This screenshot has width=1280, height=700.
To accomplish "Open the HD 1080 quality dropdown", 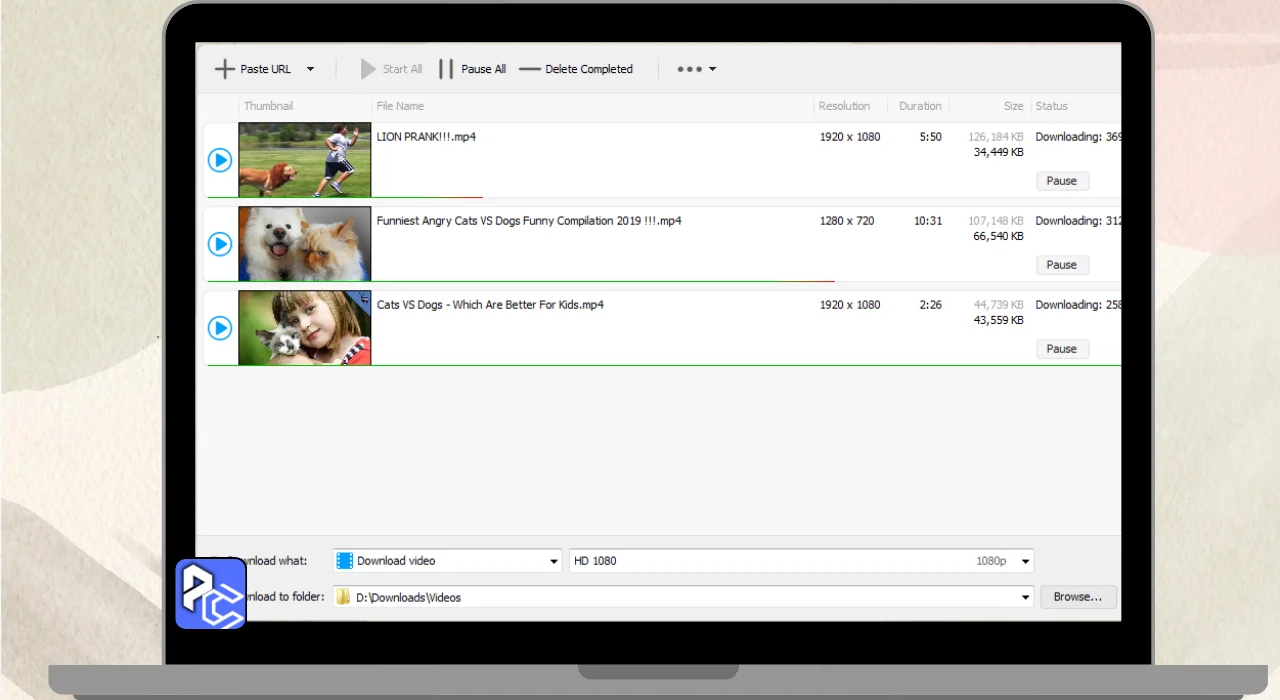I will (1026, 561).
